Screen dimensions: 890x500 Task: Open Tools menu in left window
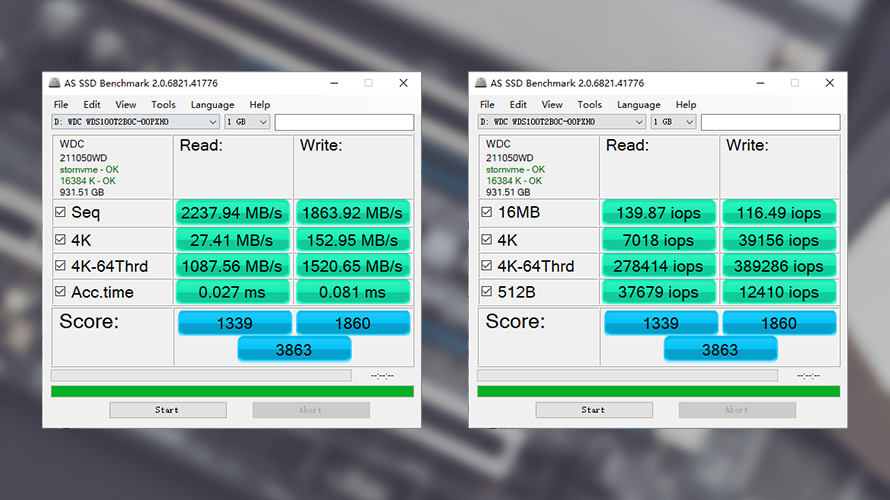[163, 104]
